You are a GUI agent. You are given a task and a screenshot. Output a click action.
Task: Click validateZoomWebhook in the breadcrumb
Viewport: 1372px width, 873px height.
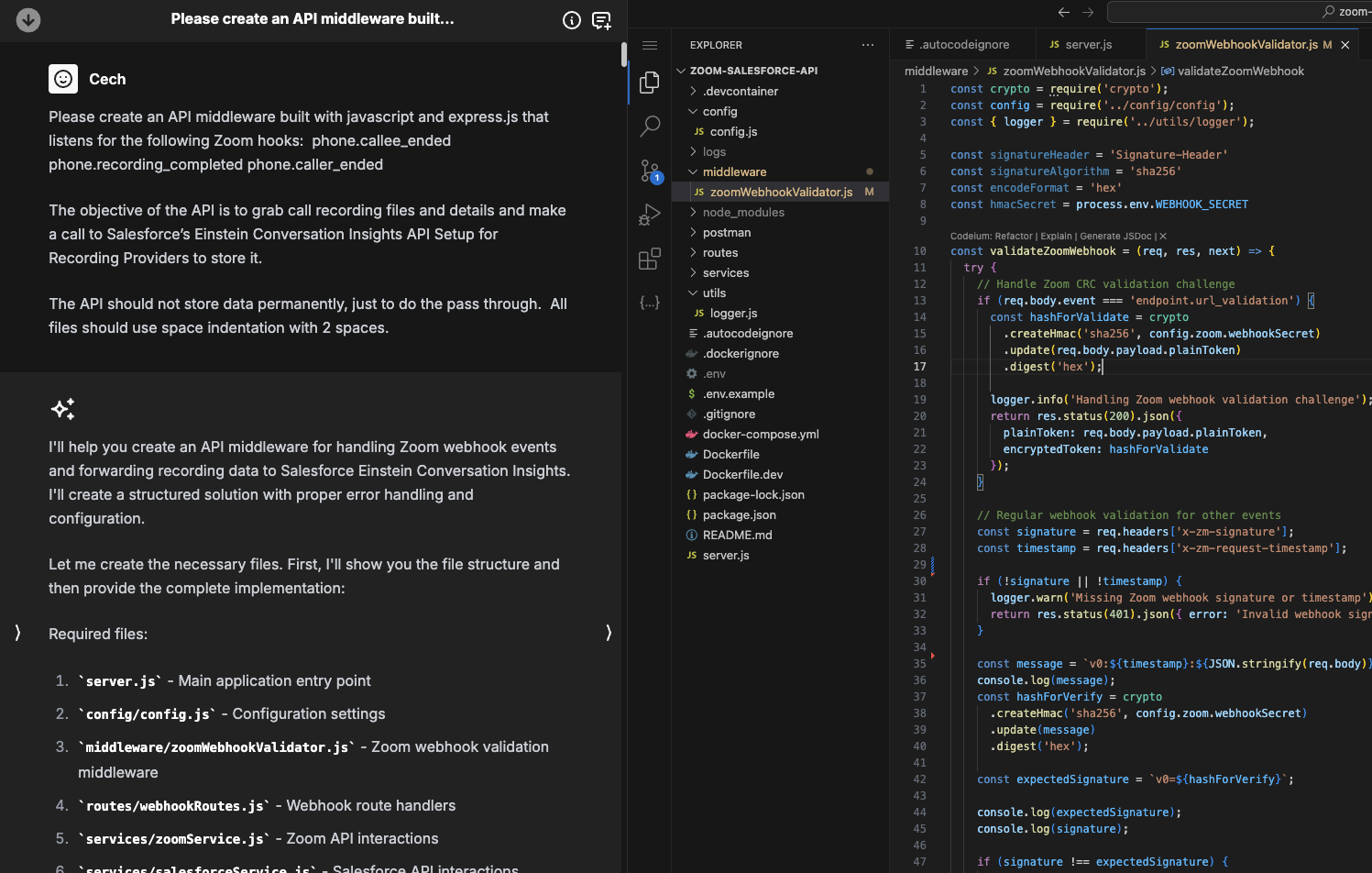pos(1241,71)
